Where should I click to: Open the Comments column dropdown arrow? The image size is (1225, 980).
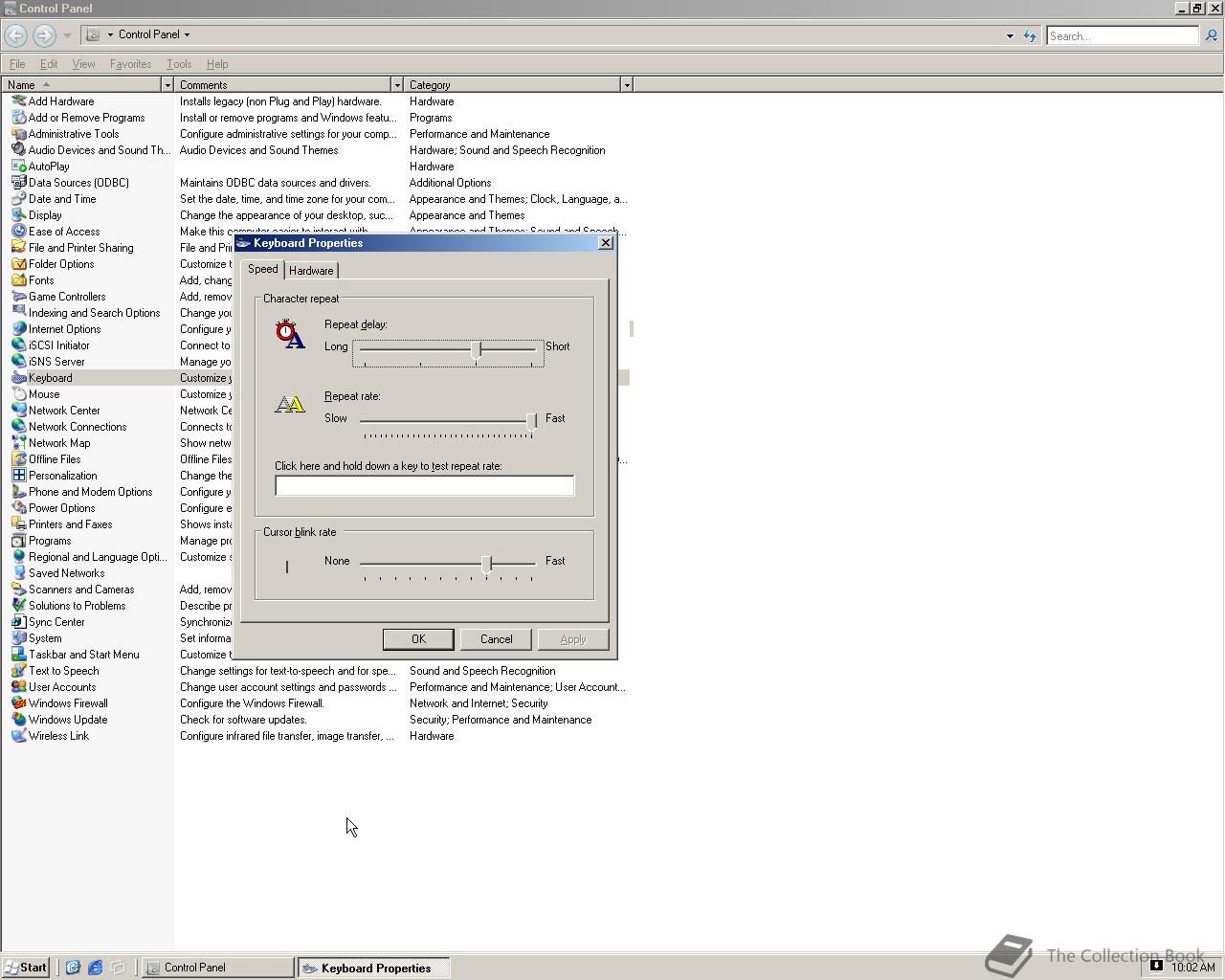pos(397,85)
